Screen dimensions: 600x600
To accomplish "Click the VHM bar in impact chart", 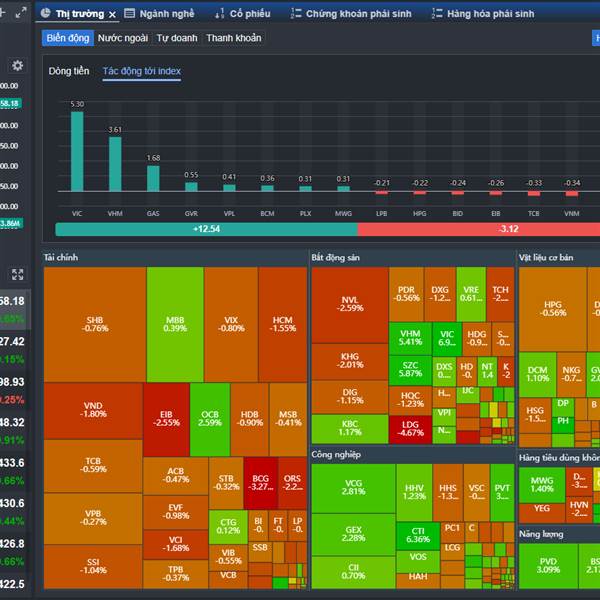I will pyautogui.click(x=115, y=164).
